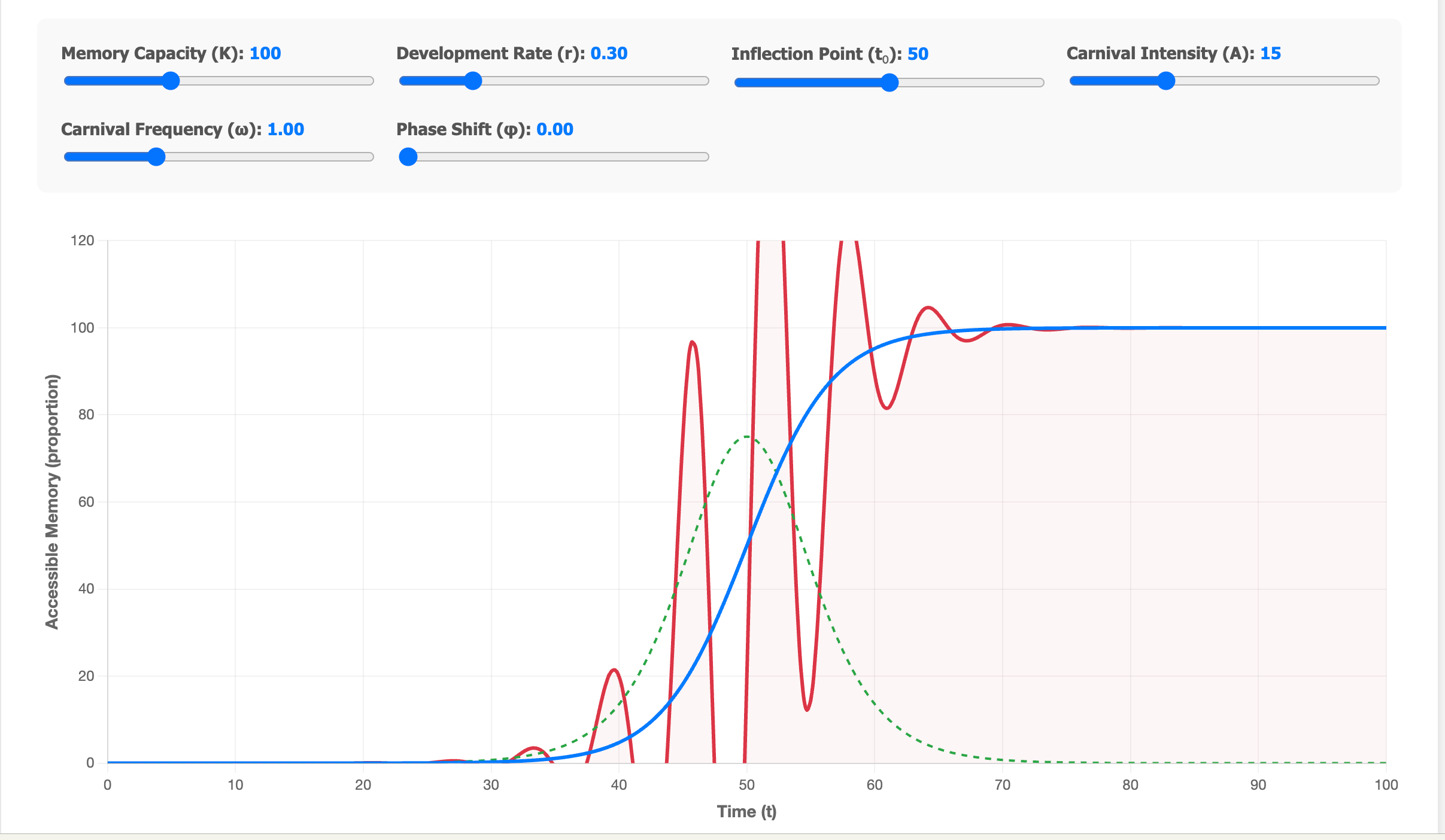
Task: Click the Time (t) axis label
Action: [746, 811]
